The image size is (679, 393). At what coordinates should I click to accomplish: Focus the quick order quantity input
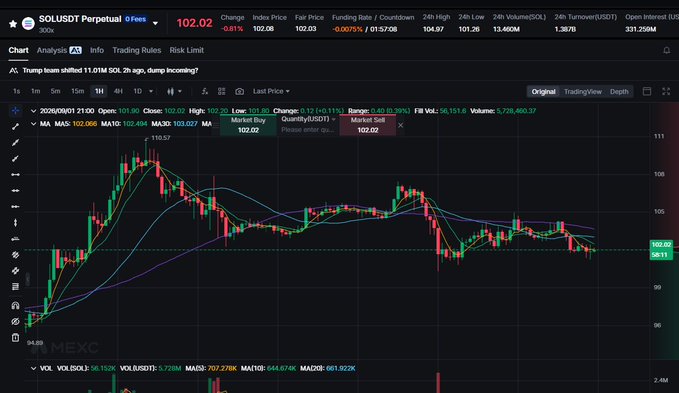308,130
